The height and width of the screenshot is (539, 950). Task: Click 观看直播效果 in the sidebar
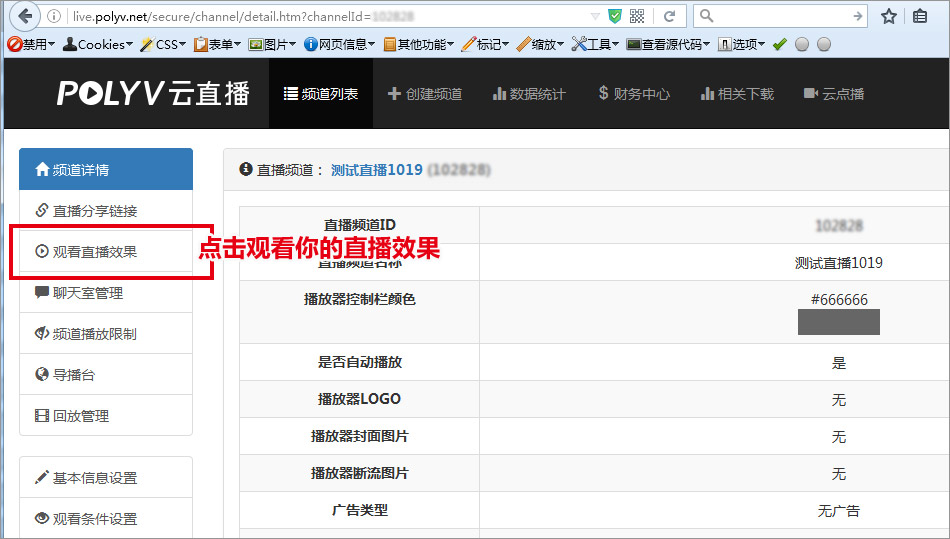(94, 252)
